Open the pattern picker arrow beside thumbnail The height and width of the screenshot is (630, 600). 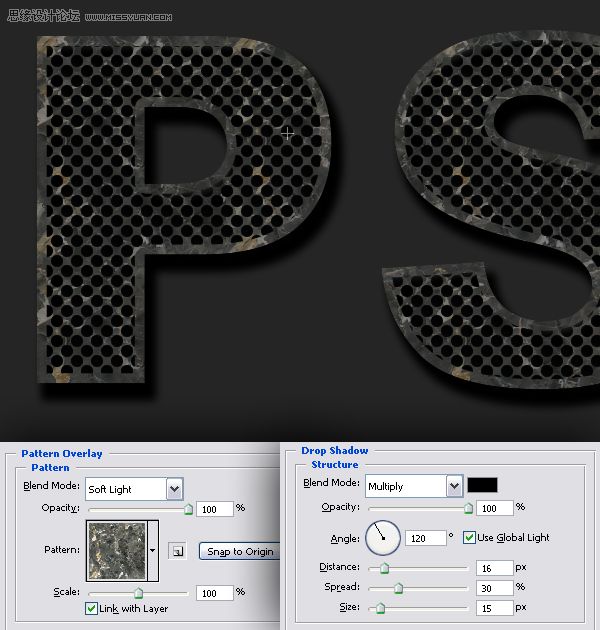[153, 550]
